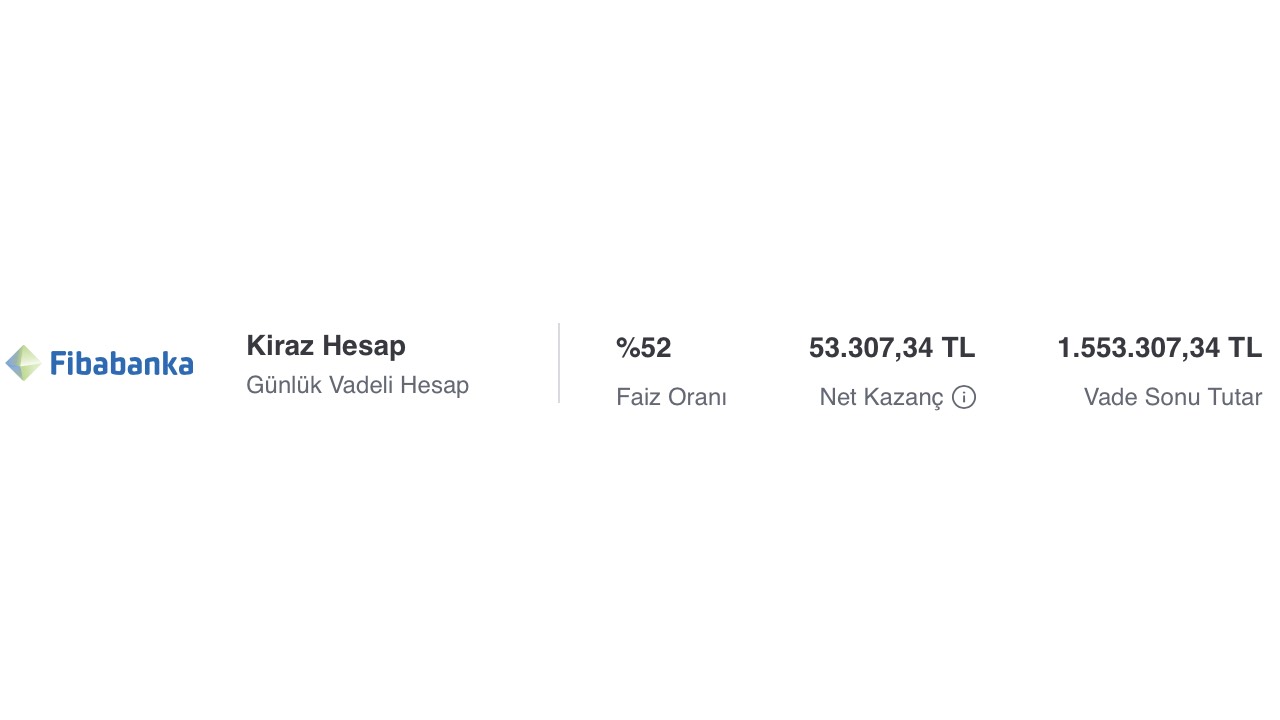
Task: Click the TL suffix of 1.553.307,34
Action: (x=1245, y=348)
